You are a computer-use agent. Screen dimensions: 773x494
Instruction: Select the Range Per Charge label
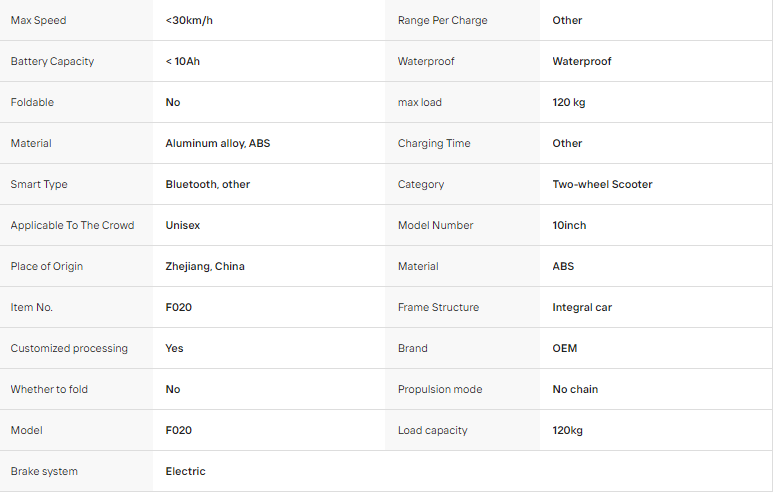pos(443,20)
